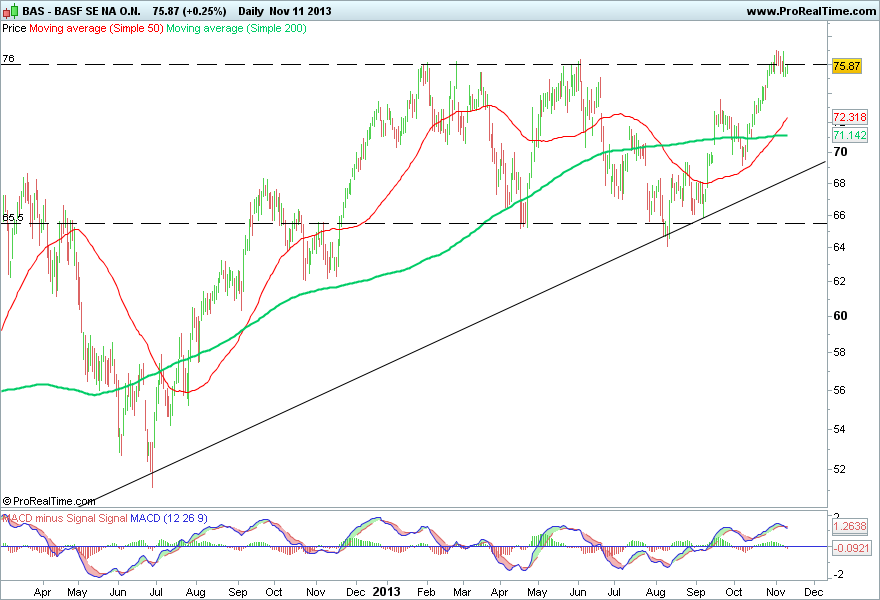Select the 2013 year label on time axis
The image size is (880, 600).
click(x=387, y=592)
